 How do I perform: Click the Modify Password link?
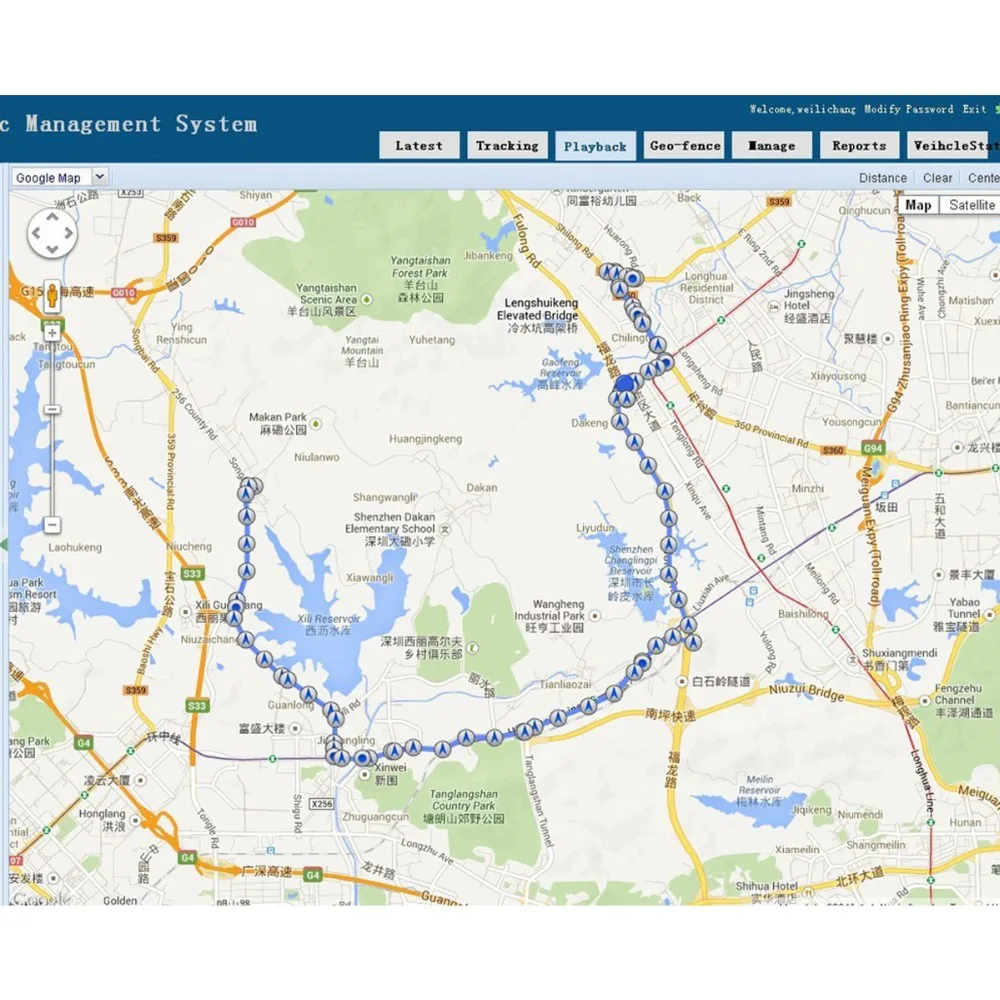908,109
